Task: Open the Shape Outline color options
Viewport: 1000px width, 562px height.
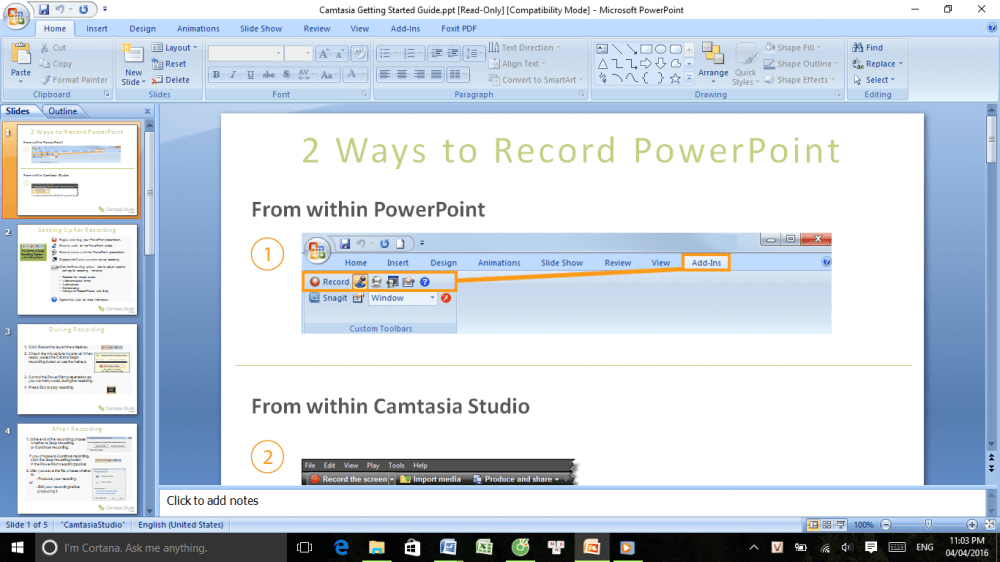Action: click(x=802, y=64)
